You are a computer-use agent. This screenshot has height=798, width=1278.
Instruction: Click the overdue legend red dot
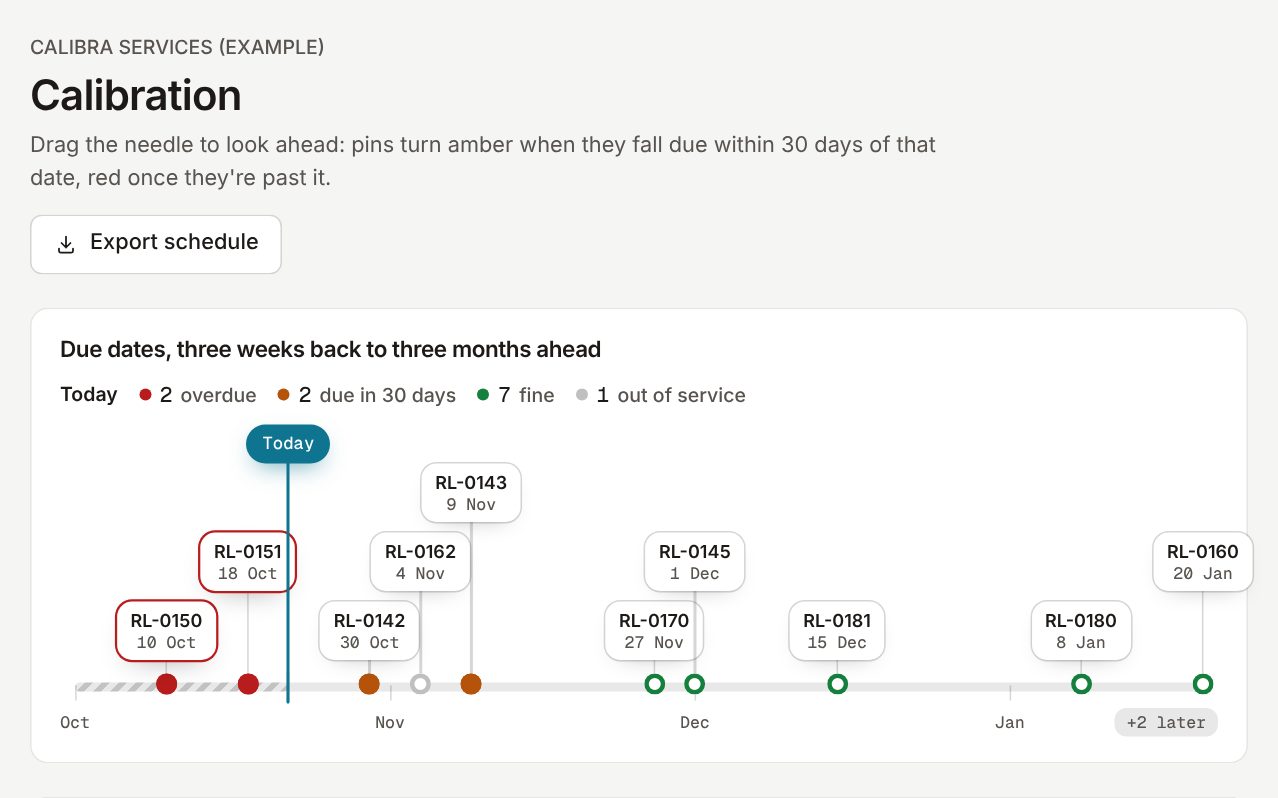point(145,395)
